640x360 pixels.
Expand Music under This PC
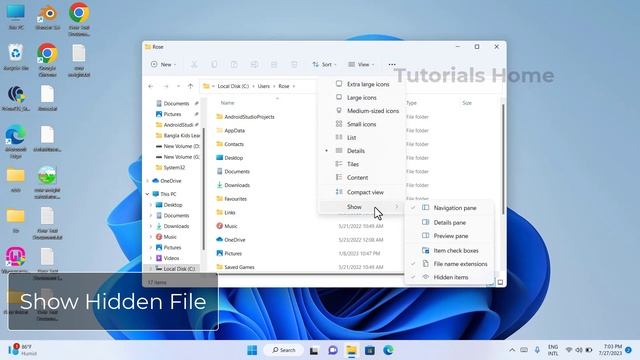pyautogui.click(x=151, y=237)
